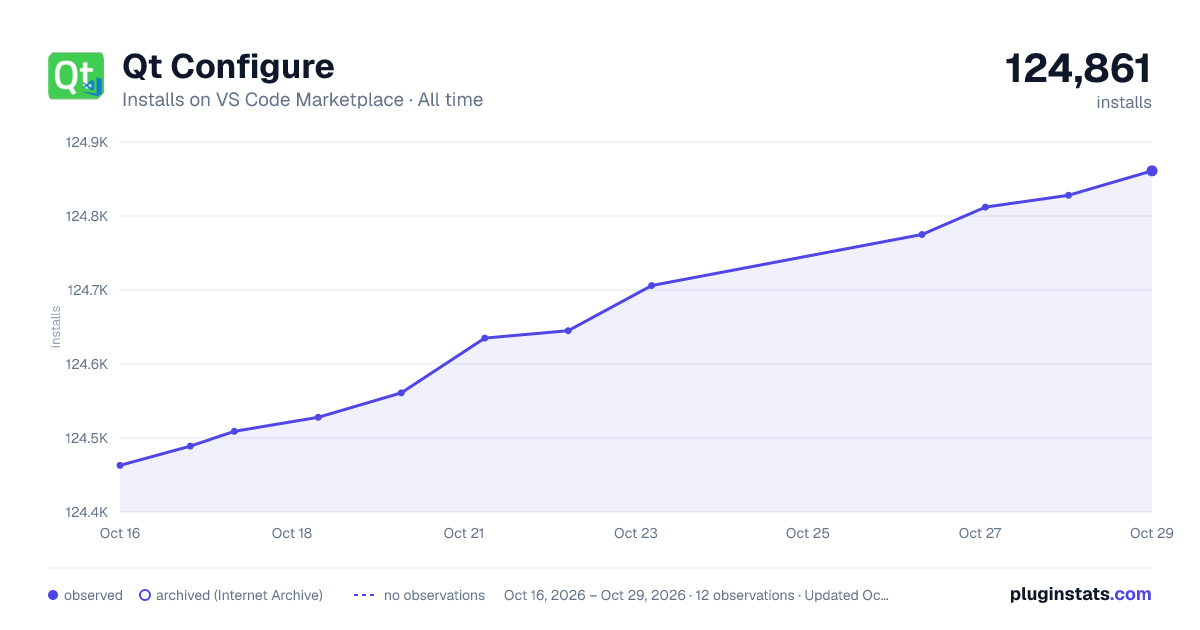Click the date range and observations footer text
Screen dimensions: 1200x630
696,595
